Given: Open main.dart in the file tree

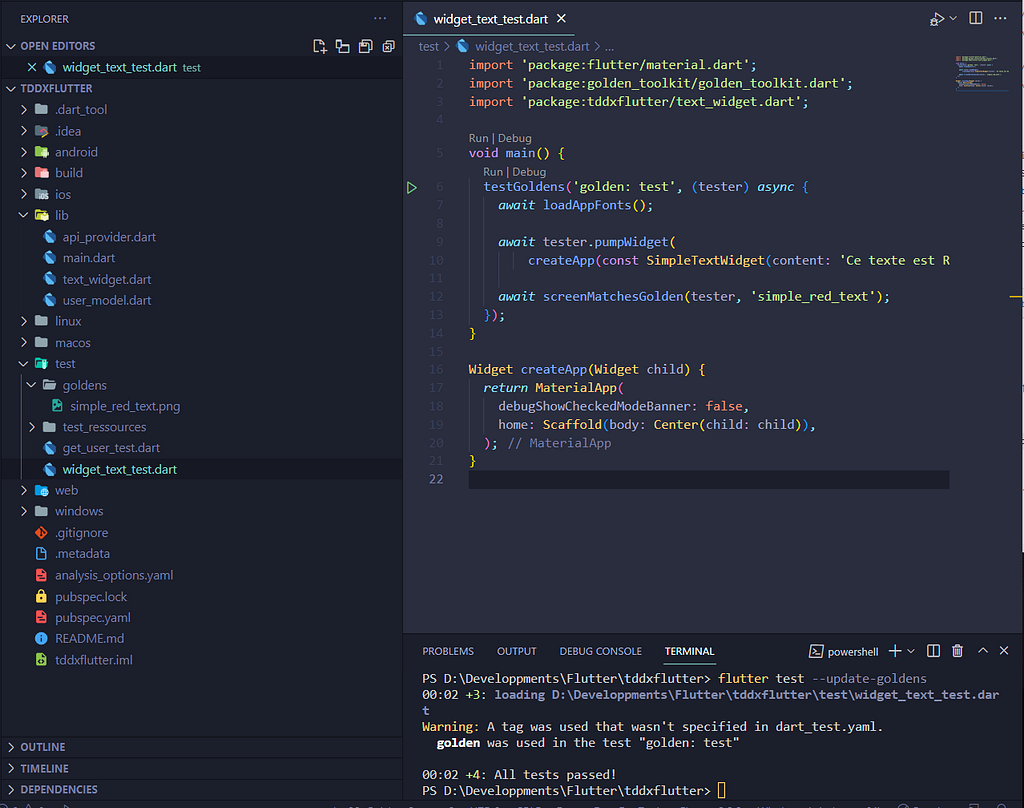Looking at the screenshot, I should 201,258.
